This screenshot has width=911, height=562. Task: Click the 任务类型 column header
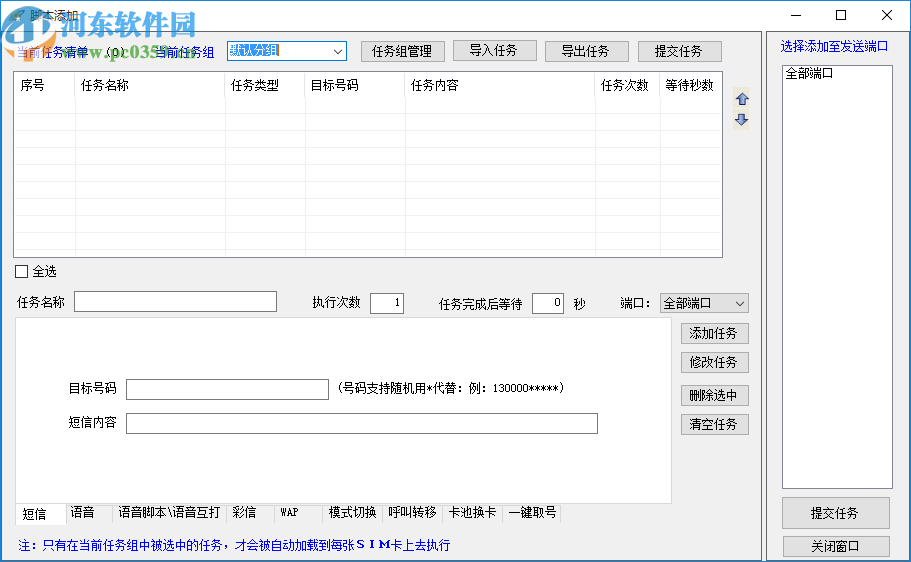(264, 85)
